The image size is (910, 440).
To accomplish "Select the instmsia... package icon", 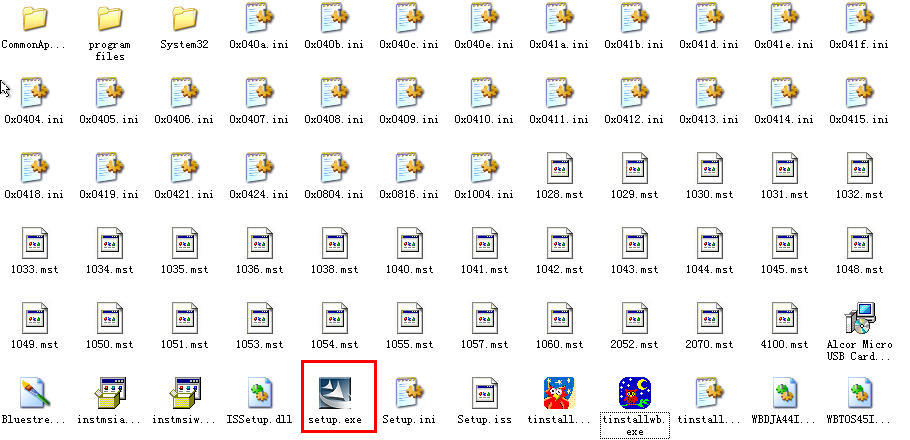I will pos(110,393).
